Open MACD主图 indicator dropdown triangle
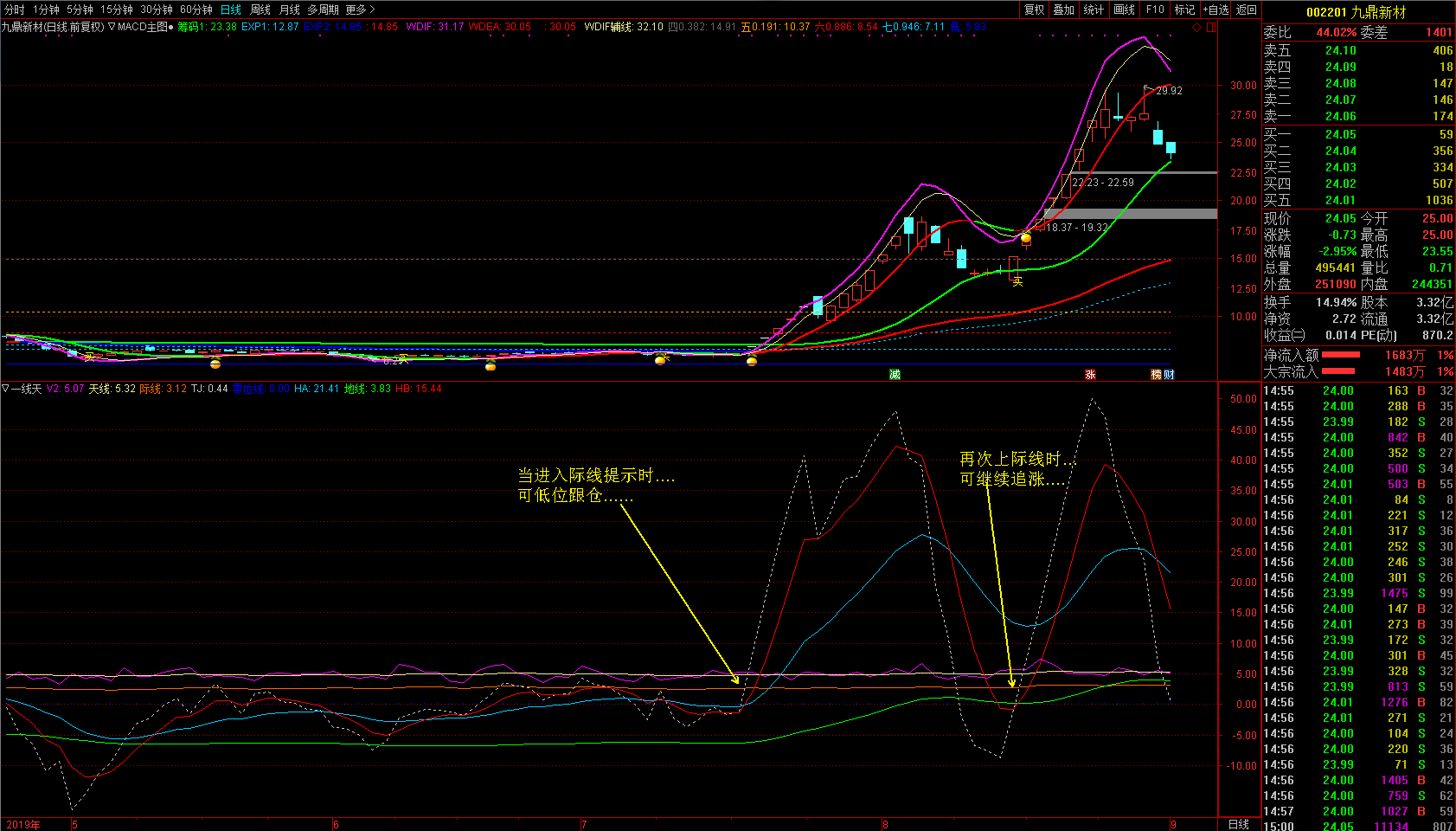Image resolution: width=1456 pixels, height=831 pixels. (112, 27)
